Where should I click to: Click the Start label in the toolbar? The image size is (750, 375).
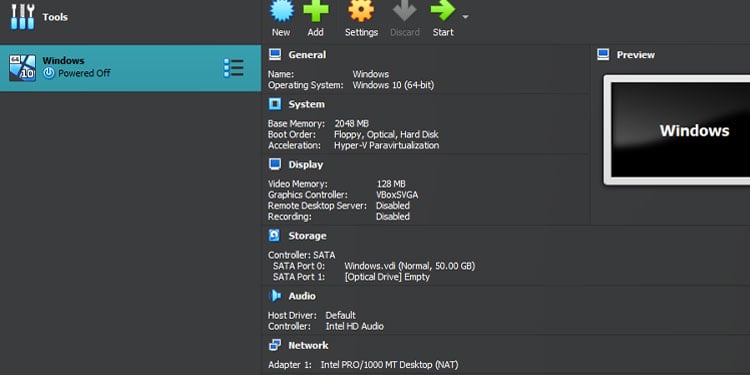[x=443, y=33]
